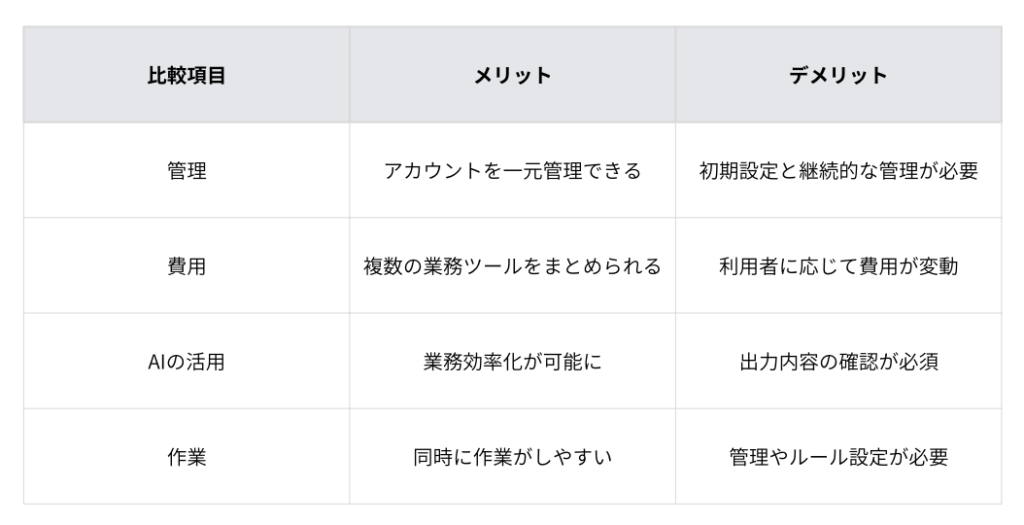The height and width of the screenshot is (525, 1024).
Task: Click cell アカウントを一元管理できる
Action: [x=512, y=170]
